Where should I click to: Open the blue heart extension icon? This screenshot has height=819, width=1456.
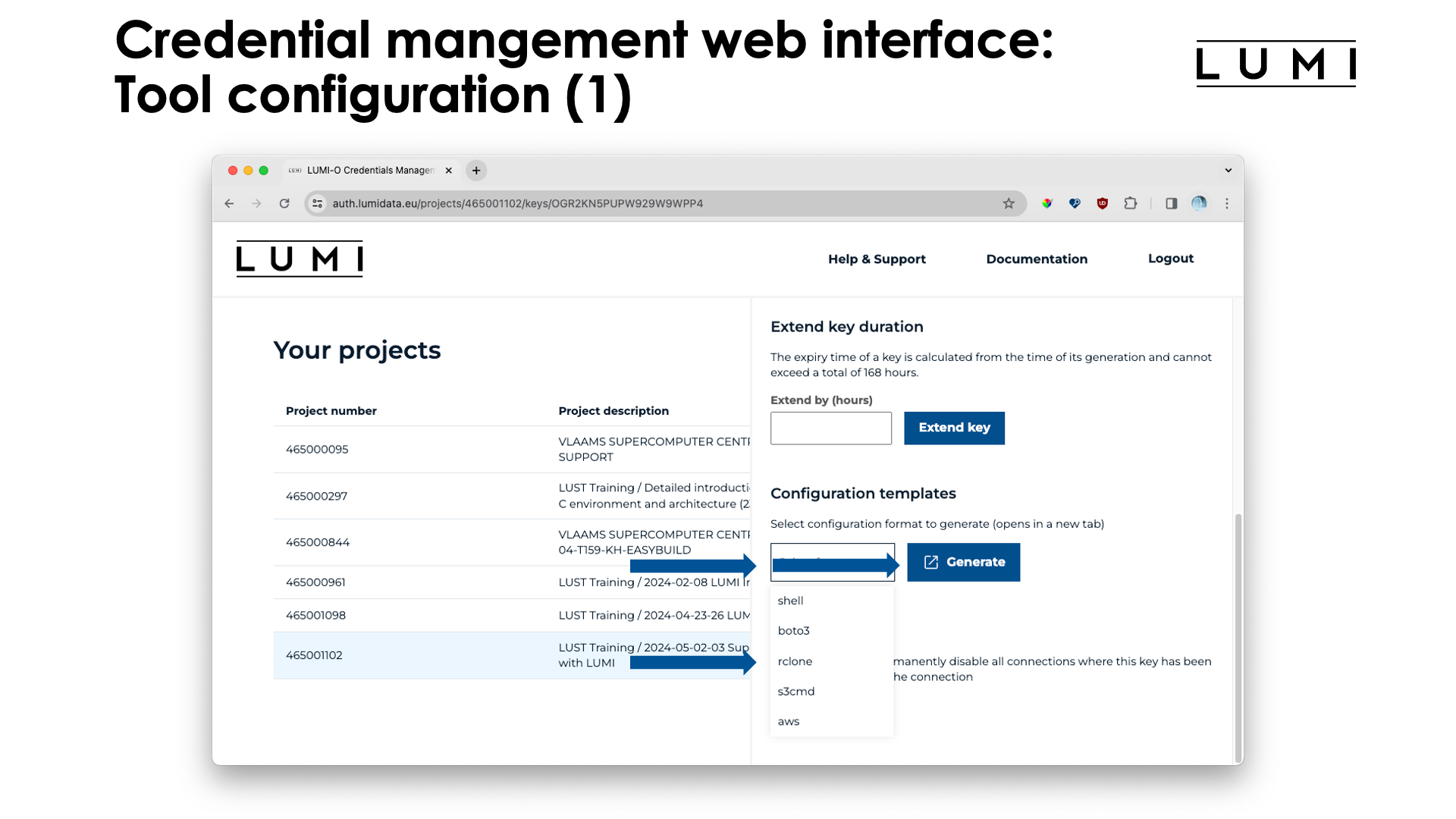point(1075,203)
